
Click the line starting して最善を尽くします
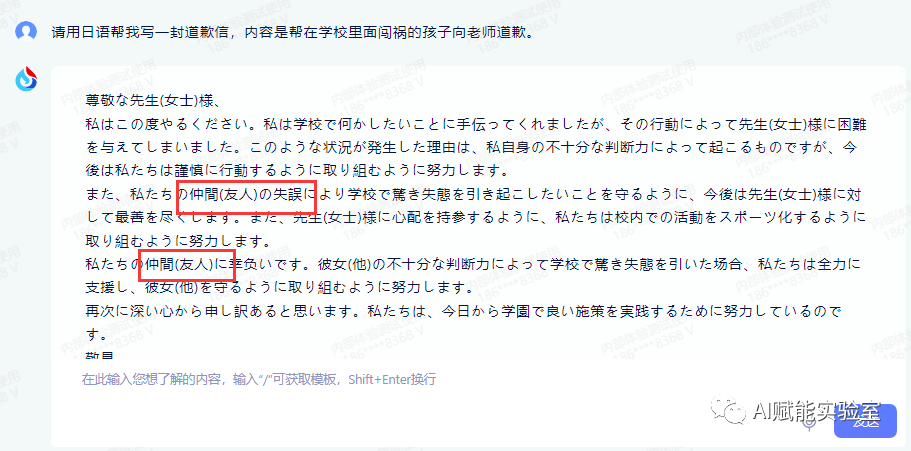(x=475, y=217)
